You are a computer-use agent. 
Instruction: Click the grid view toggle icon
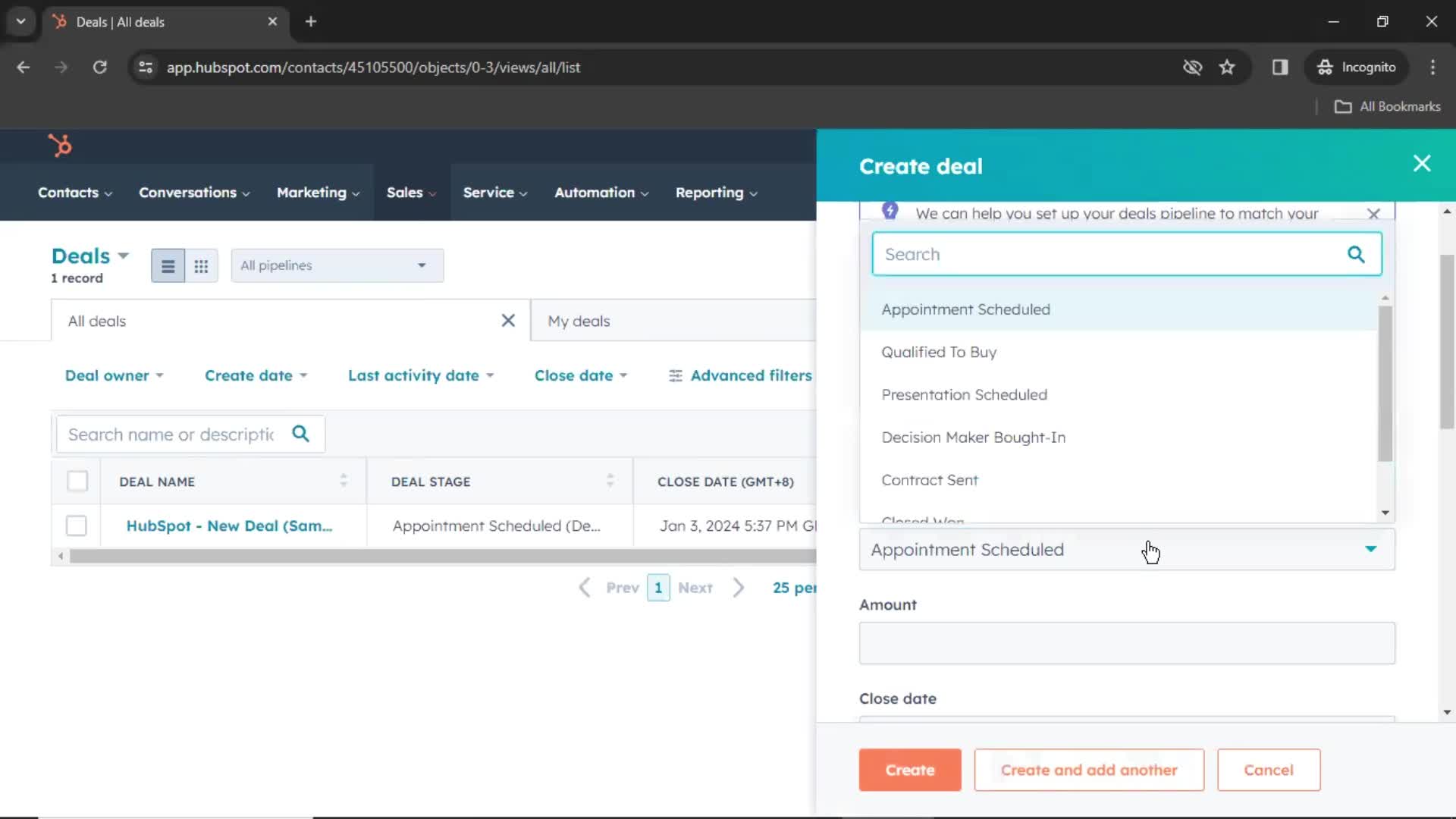point(200,265)
